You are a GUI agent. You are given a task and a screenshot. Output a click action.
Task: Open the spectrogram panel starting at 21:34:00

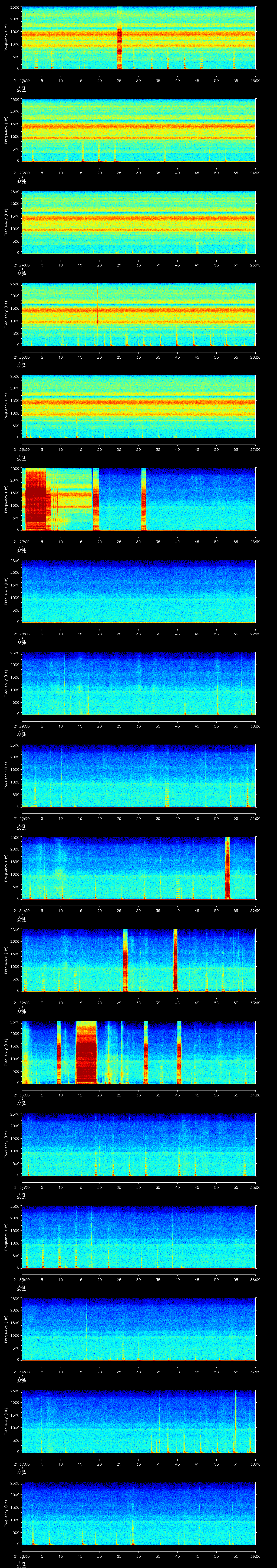tap(138, 1144)
